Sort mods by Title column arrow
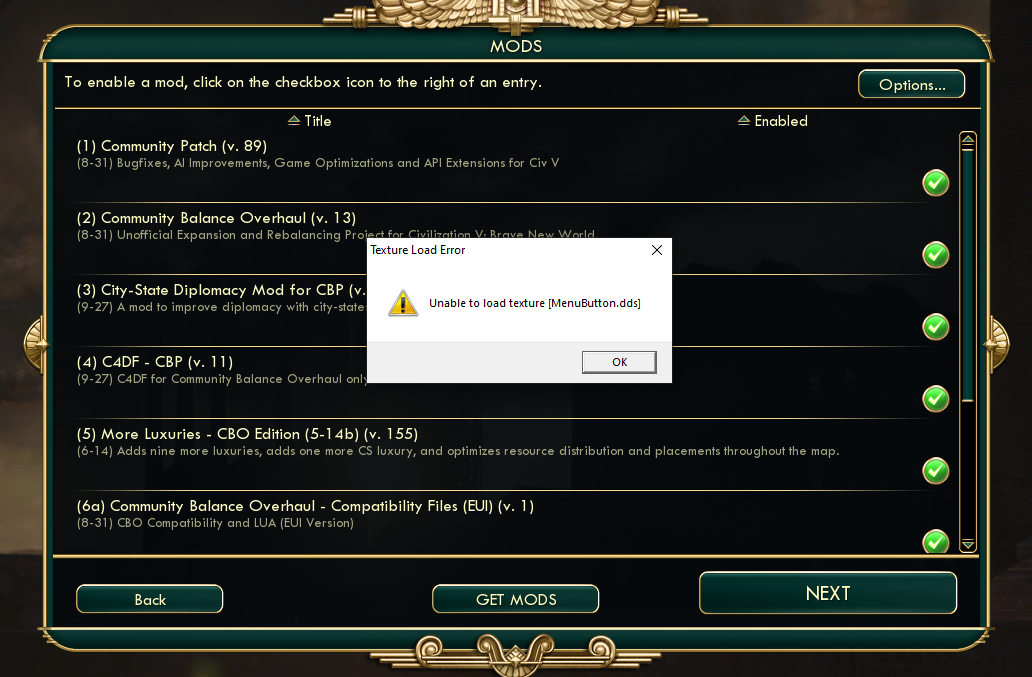Viewport: 1032px width, 677px height. click(x=294, y=120)
